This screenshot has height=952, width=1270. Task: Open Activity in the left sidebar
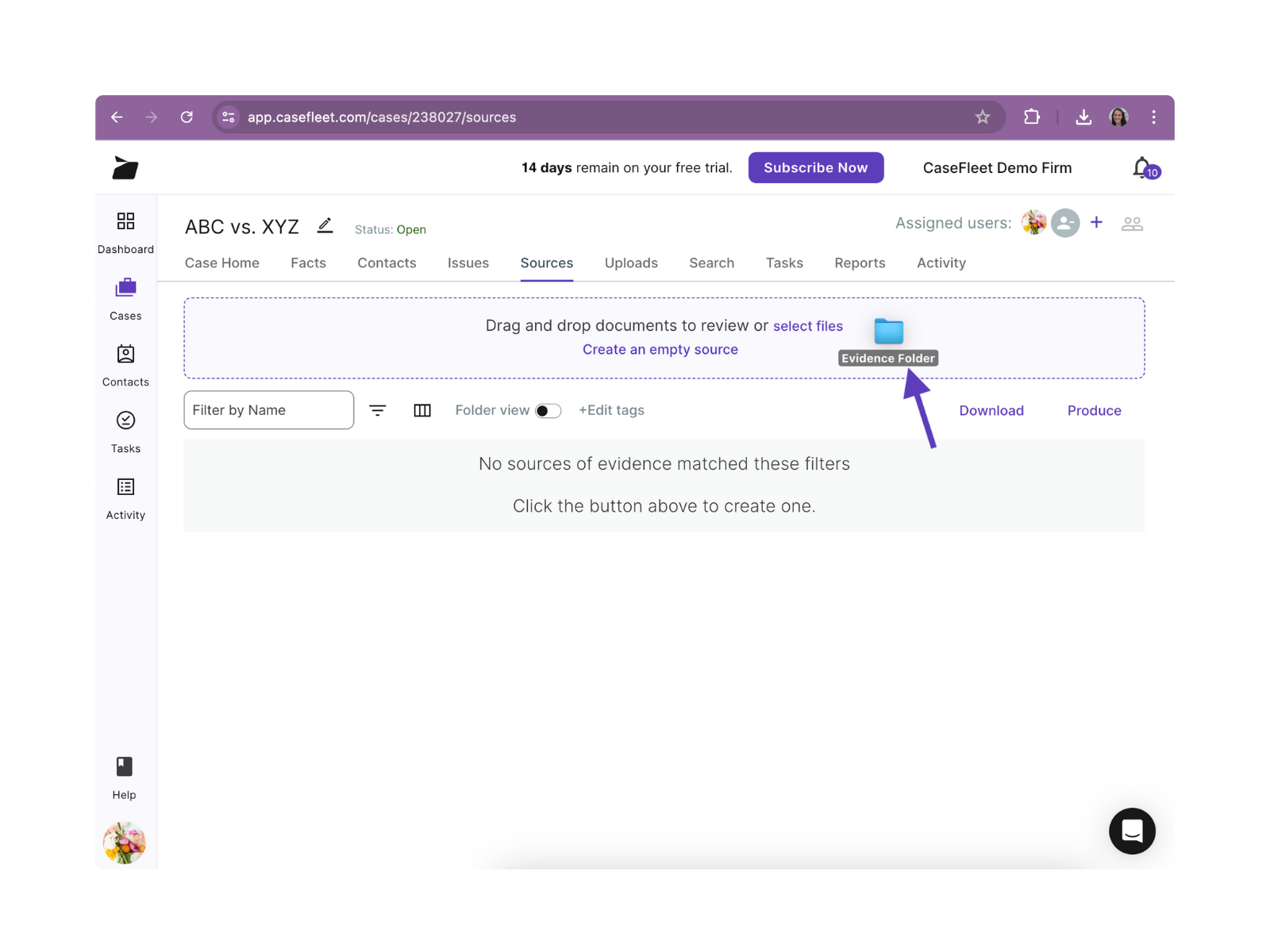pos(125,499)
